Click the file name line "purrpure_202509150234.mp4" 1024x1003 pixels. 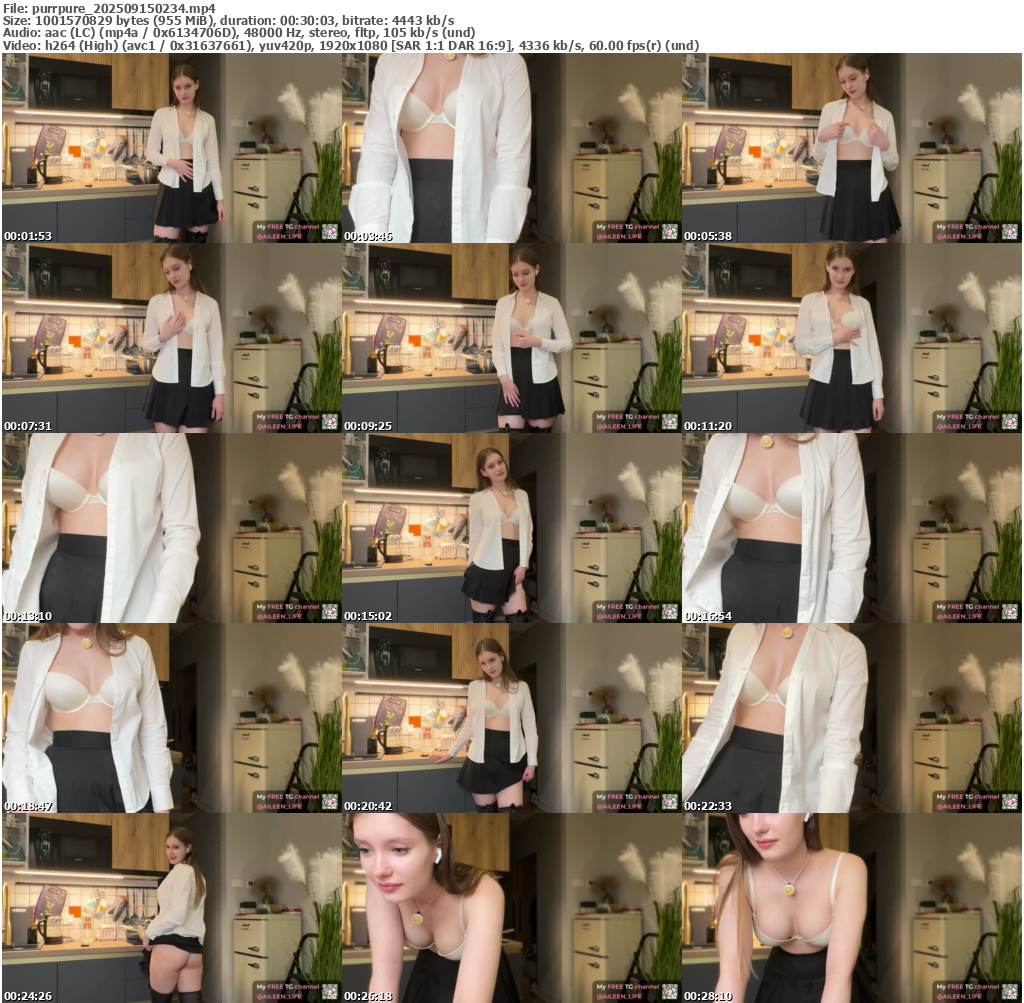109,8
